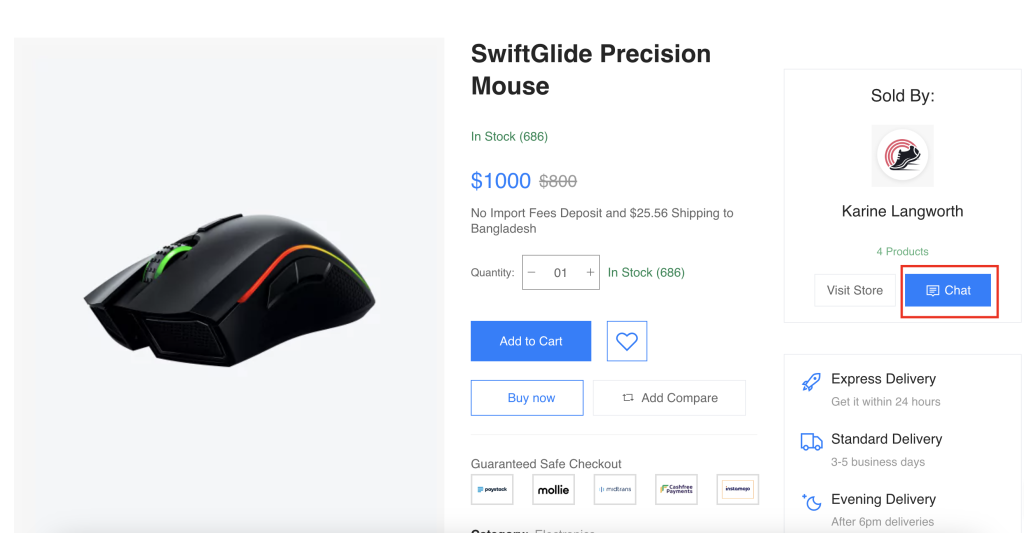Open chat with the seller
Image resolution: width=1024 pixels, height=533 pixels.
point(948,290)
